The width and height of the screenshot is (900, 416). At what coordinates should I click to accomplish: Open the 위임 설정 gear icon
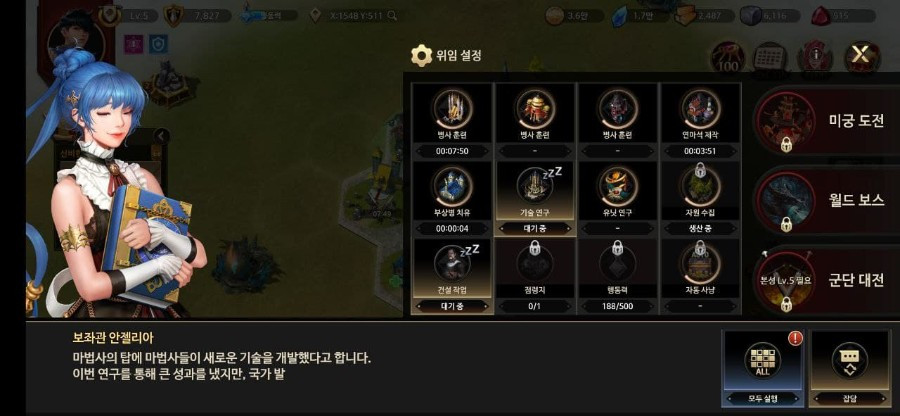[x=421, y=56]
